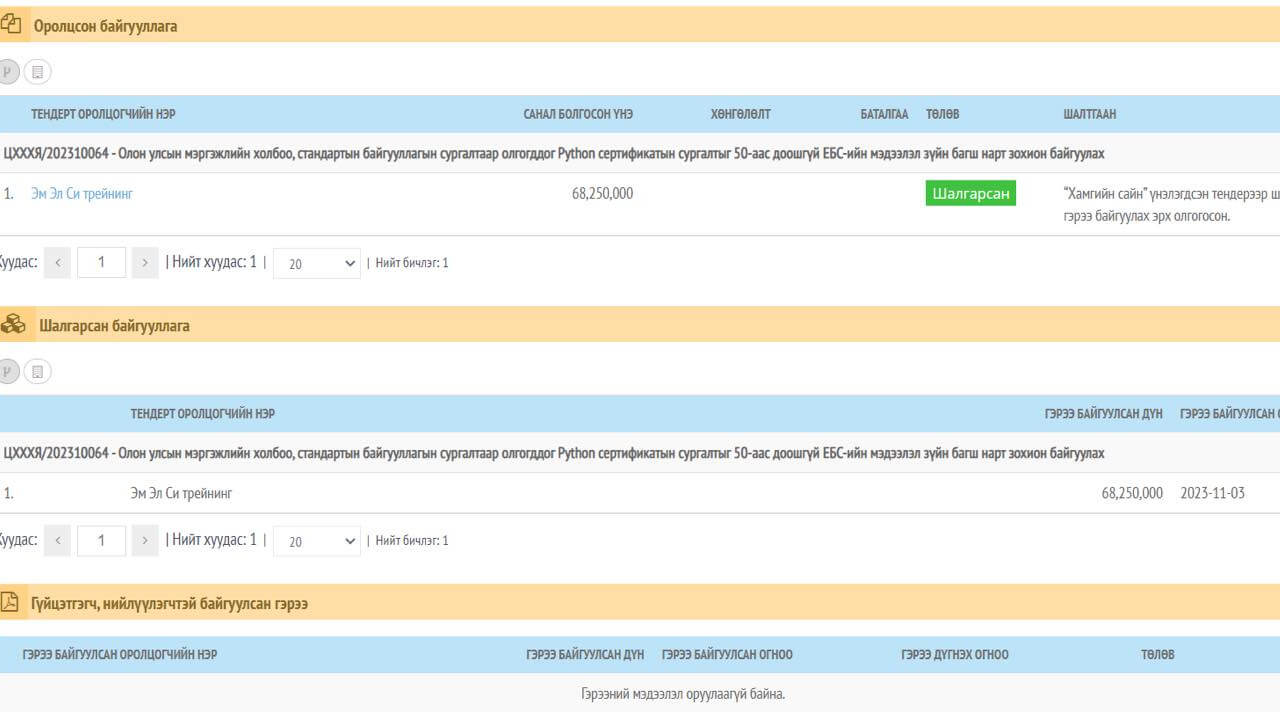Sort by САНАЛ БОЛГОСОН ҮНЭ column header
This screenshot has height=712, width=1280.
point(578,114)
